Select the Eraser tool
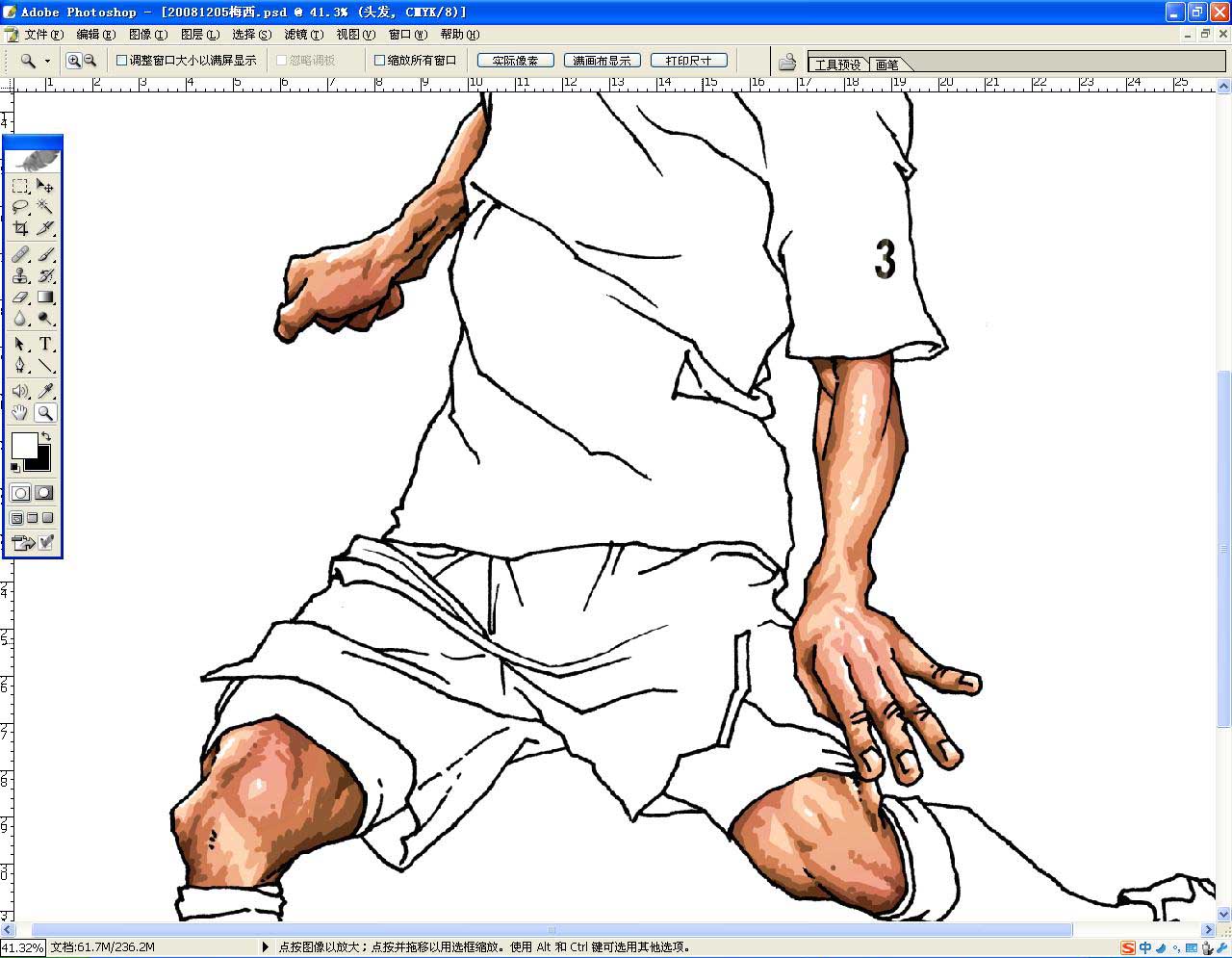1232x958 pixels. point(20,298)
